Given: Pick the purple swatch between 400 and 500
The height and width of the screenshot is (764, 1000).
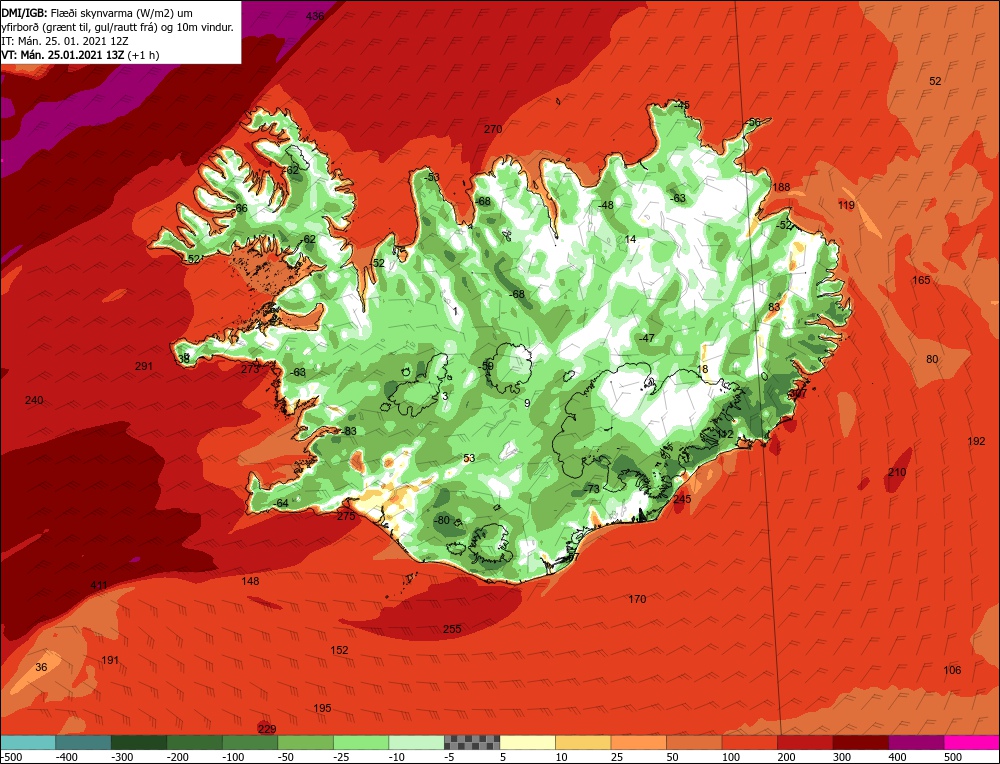Looking at the screenshot, I should click(x=916, y=742).
